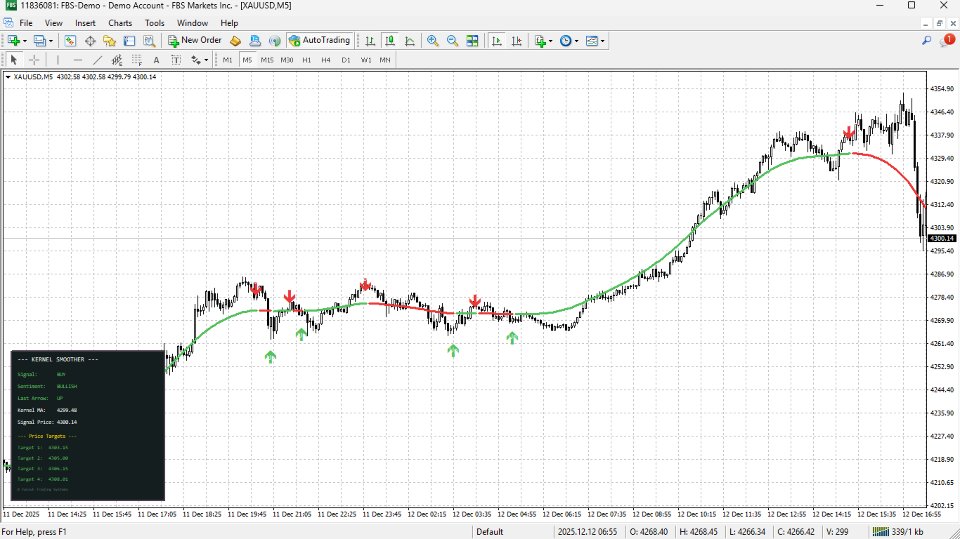The height and width of the screenshot is (539, 960).
Task: Switch timeframe to M30
Action: tap(287, 59)
